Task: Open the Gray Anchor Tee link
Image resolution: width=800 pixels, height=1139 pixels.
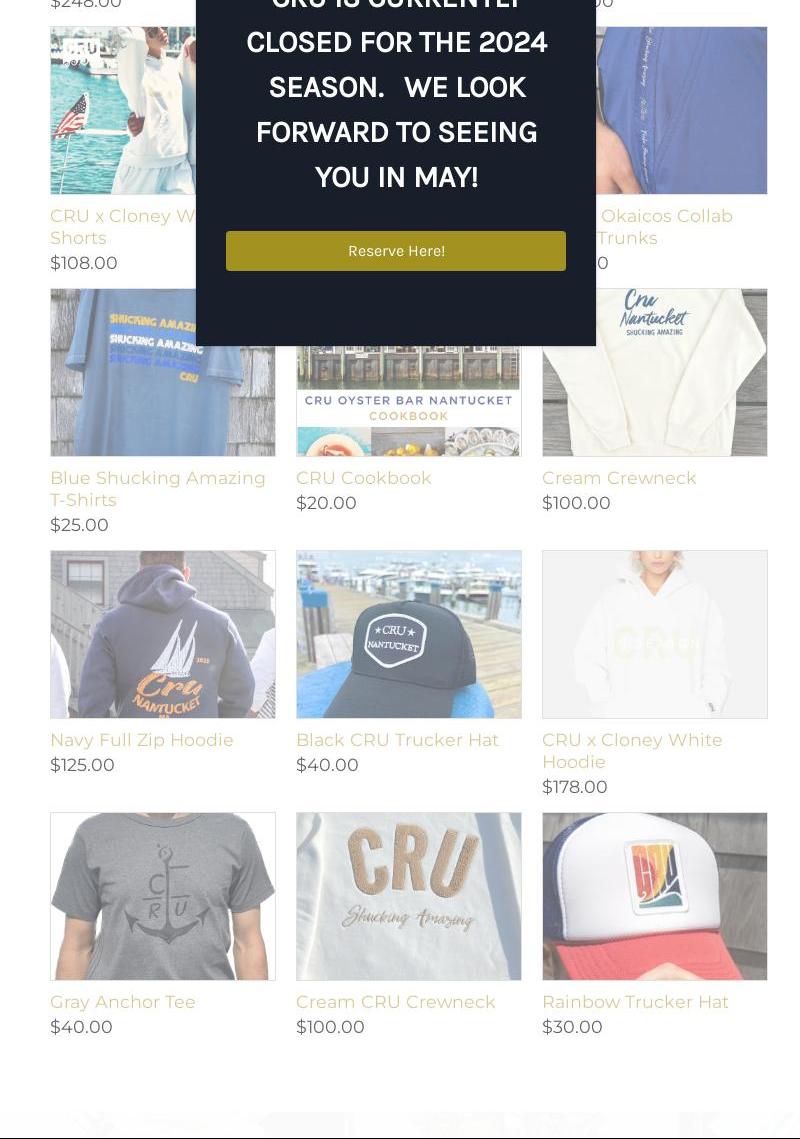Action: click(123, 1002)
